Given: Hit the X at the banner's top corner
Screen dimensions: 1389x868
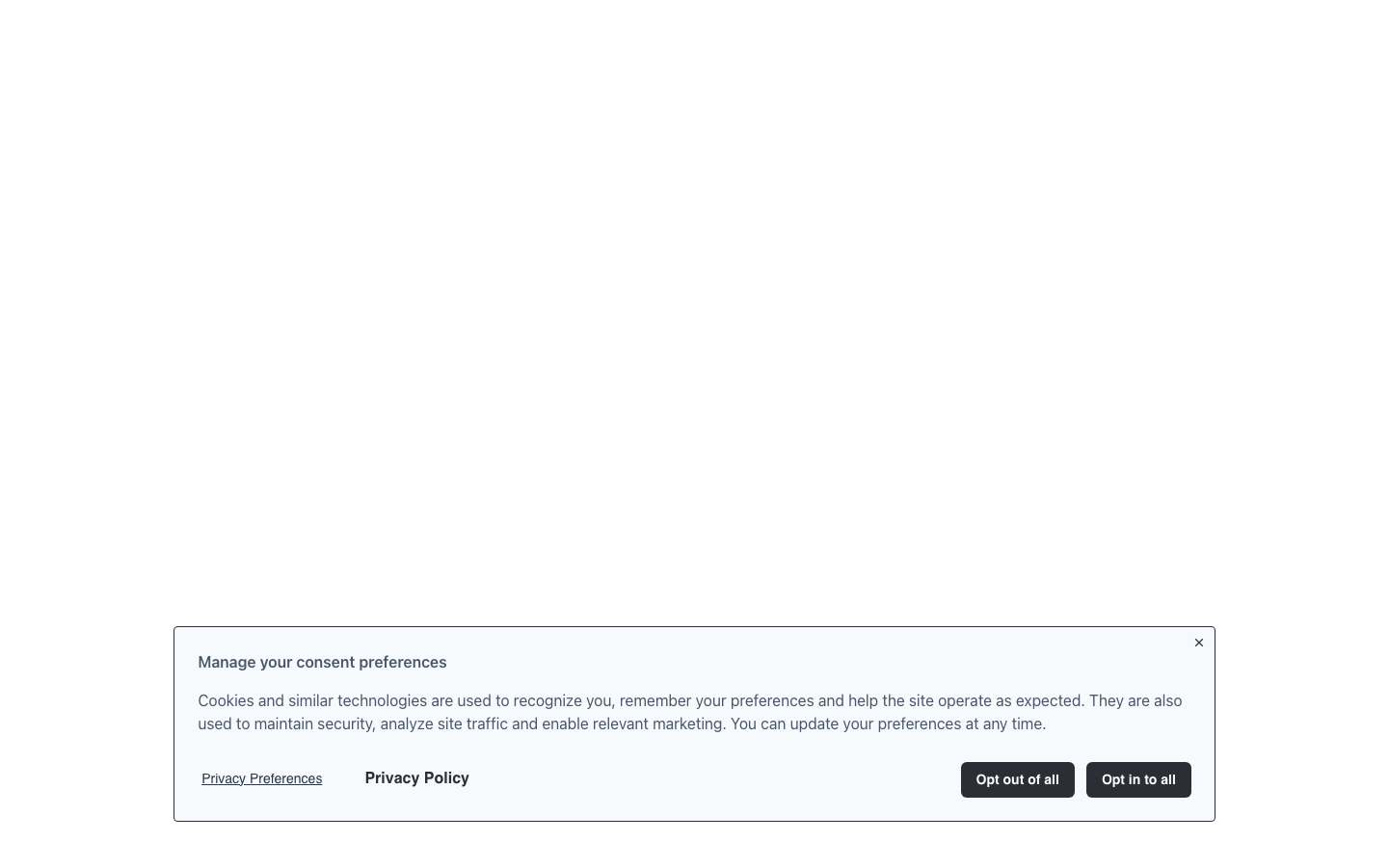Looking at the screenshot, I should [1198, 643].
